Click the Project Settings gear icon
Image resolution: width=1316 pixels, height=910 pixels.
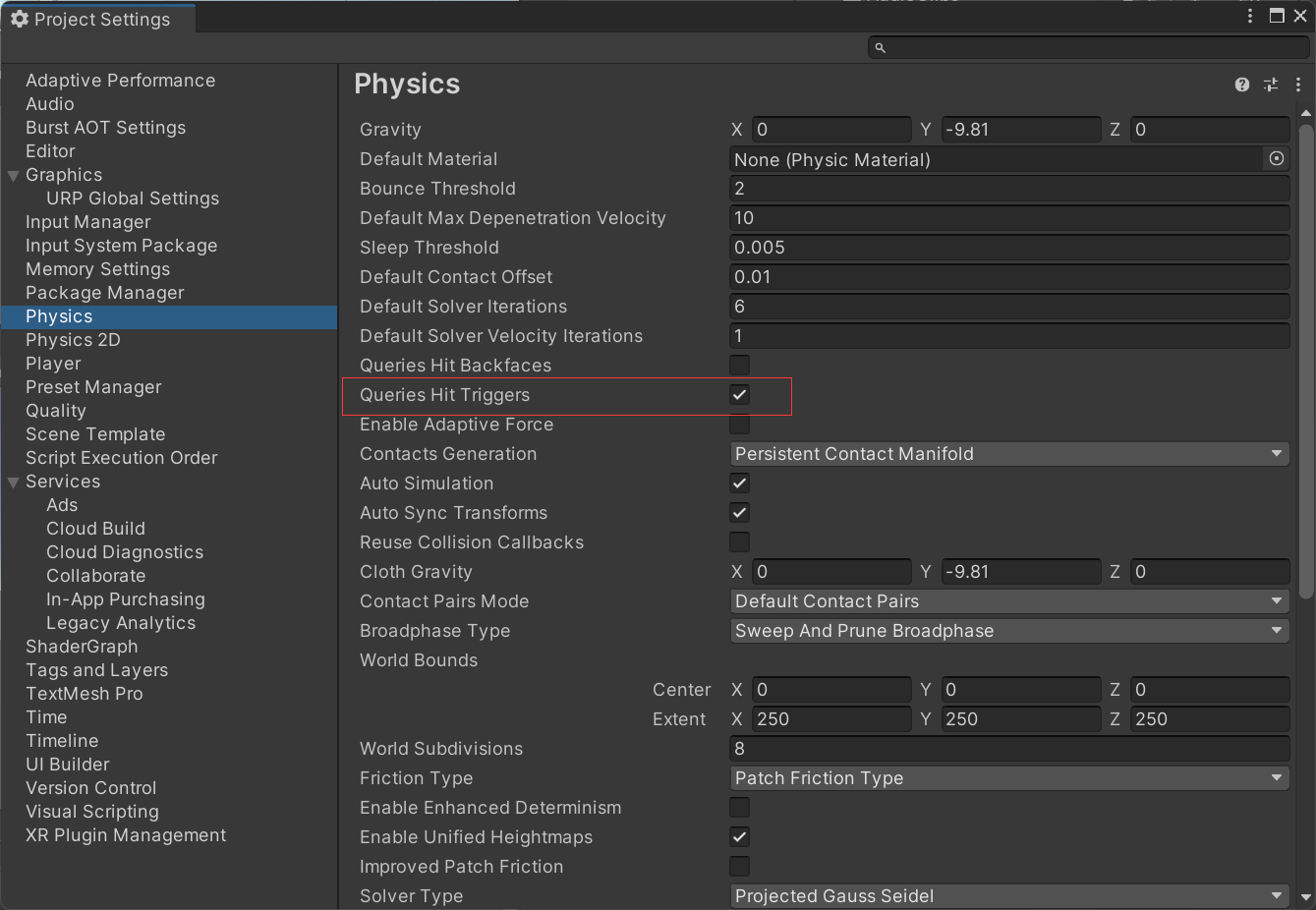click(x=19, y=19)
